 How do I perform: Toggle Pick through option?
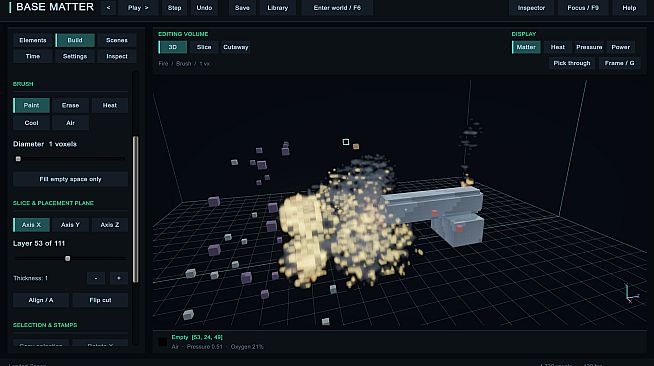pos(572,63)
